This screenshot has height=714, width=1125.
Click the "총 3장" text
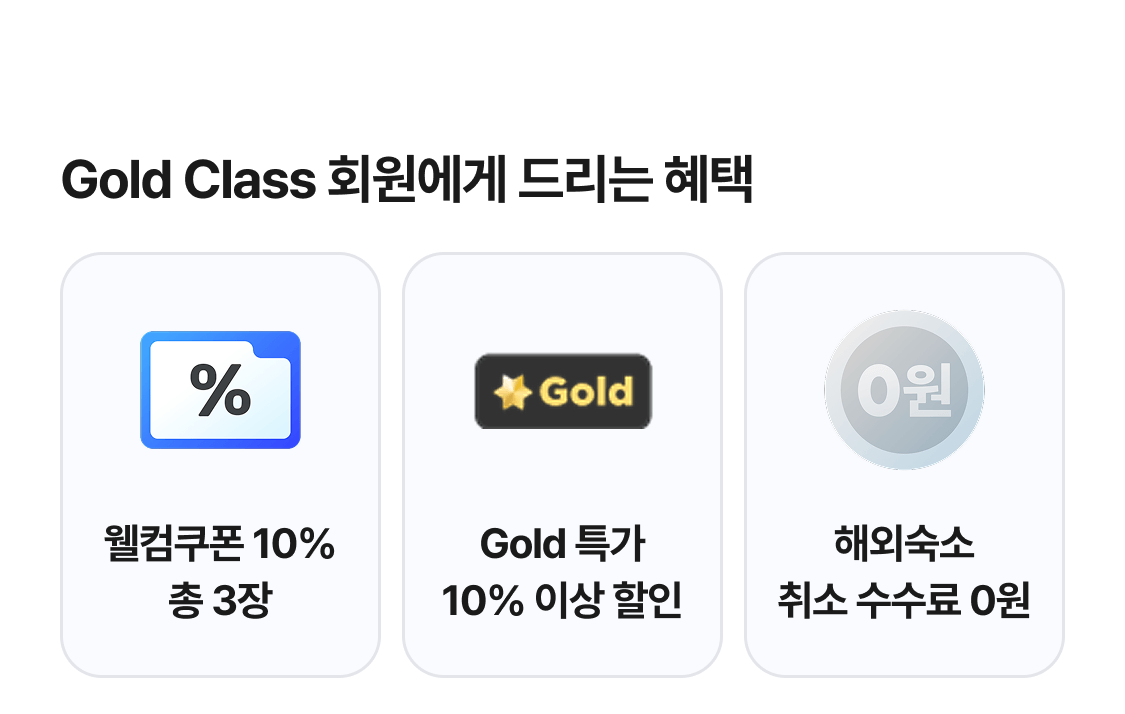219,603
